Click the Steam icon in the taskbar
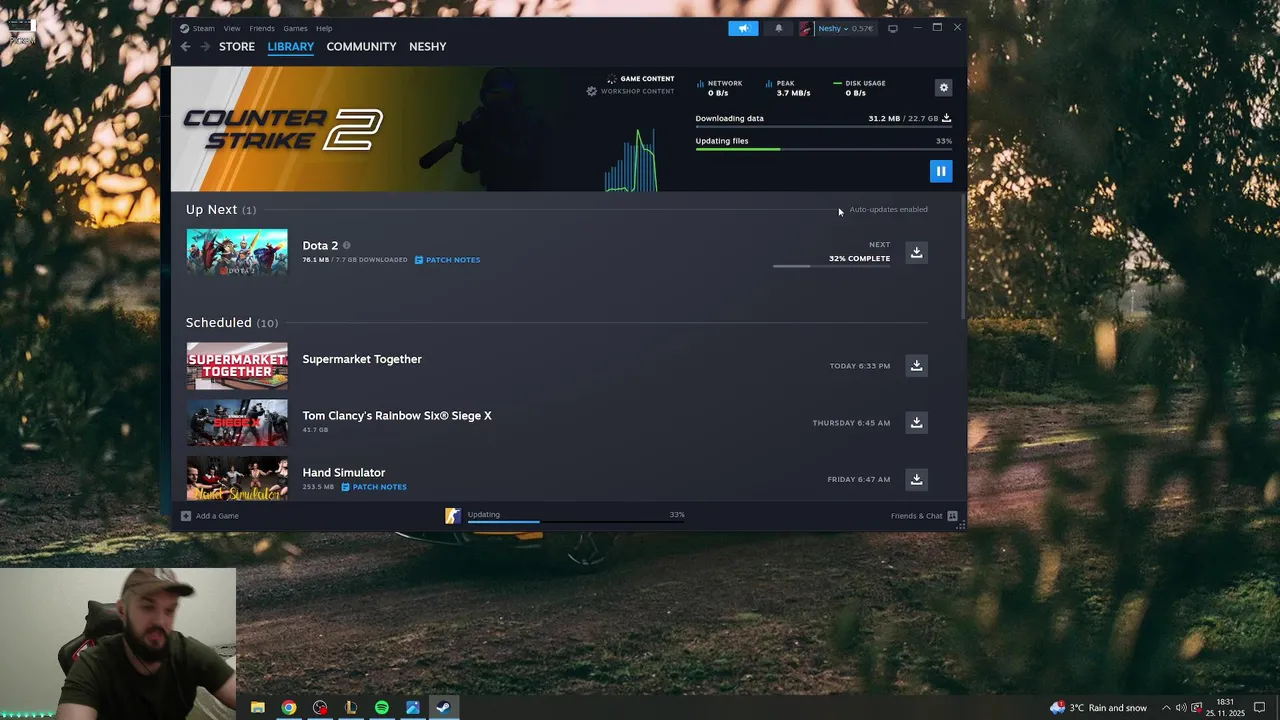The image size is (1280, 720). click(x=443, y=707)
